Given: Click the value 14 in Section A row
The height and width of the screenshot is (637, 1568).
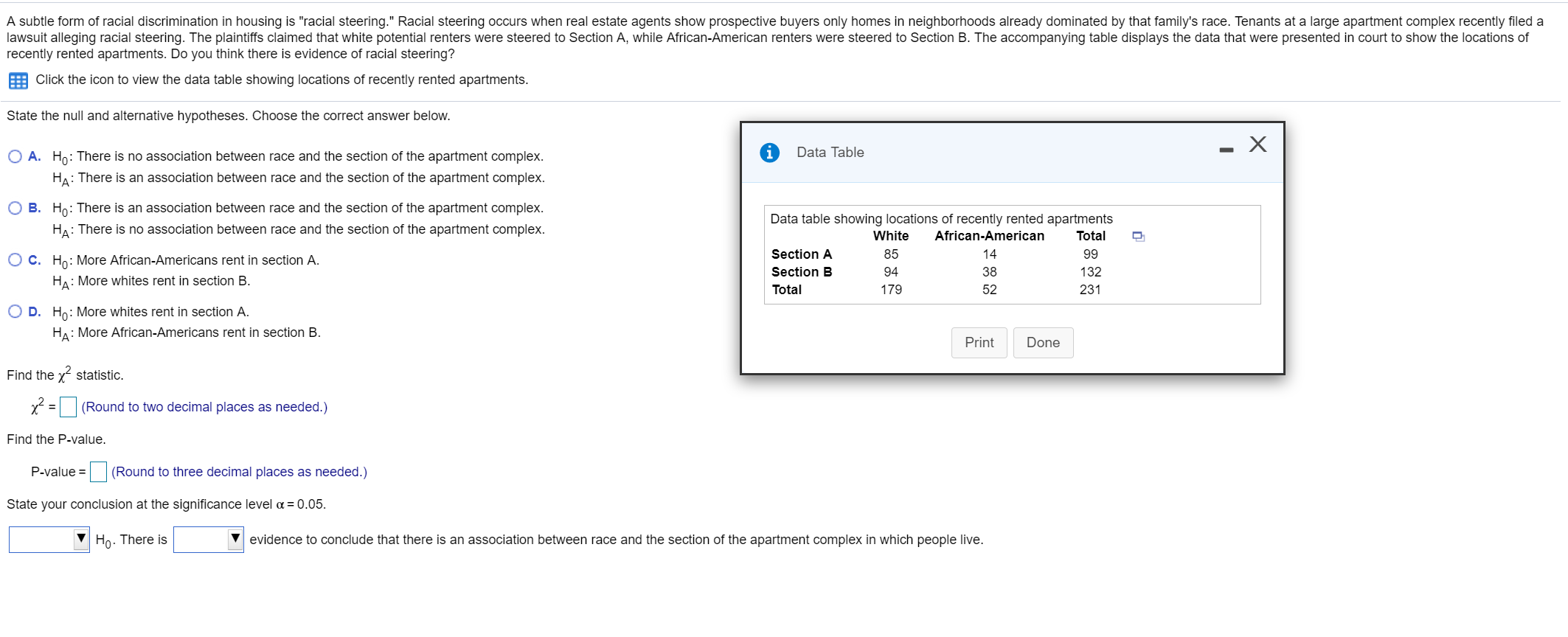Looking at the screenshot, I should 989,254.
